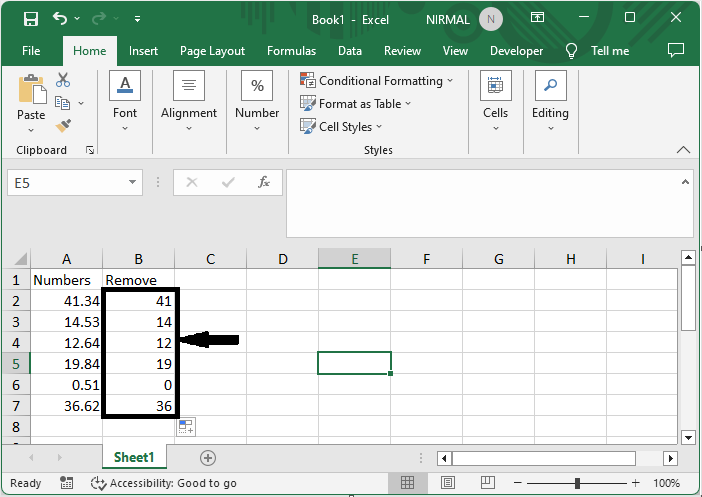Screen dimensions: 702x497
Task: Click cell containing 0.51
Action: 66,385
